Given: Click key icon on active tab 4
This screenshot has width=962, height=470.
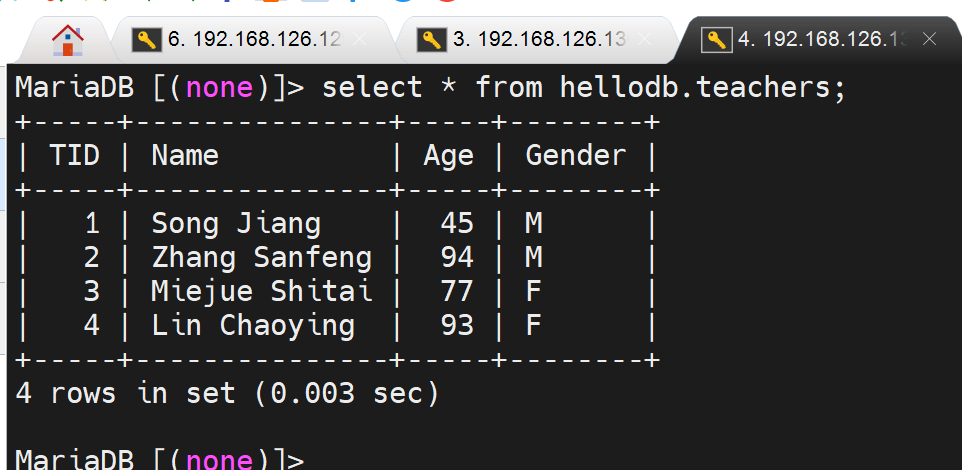Looking at the screenshot, I should (716, 40).
